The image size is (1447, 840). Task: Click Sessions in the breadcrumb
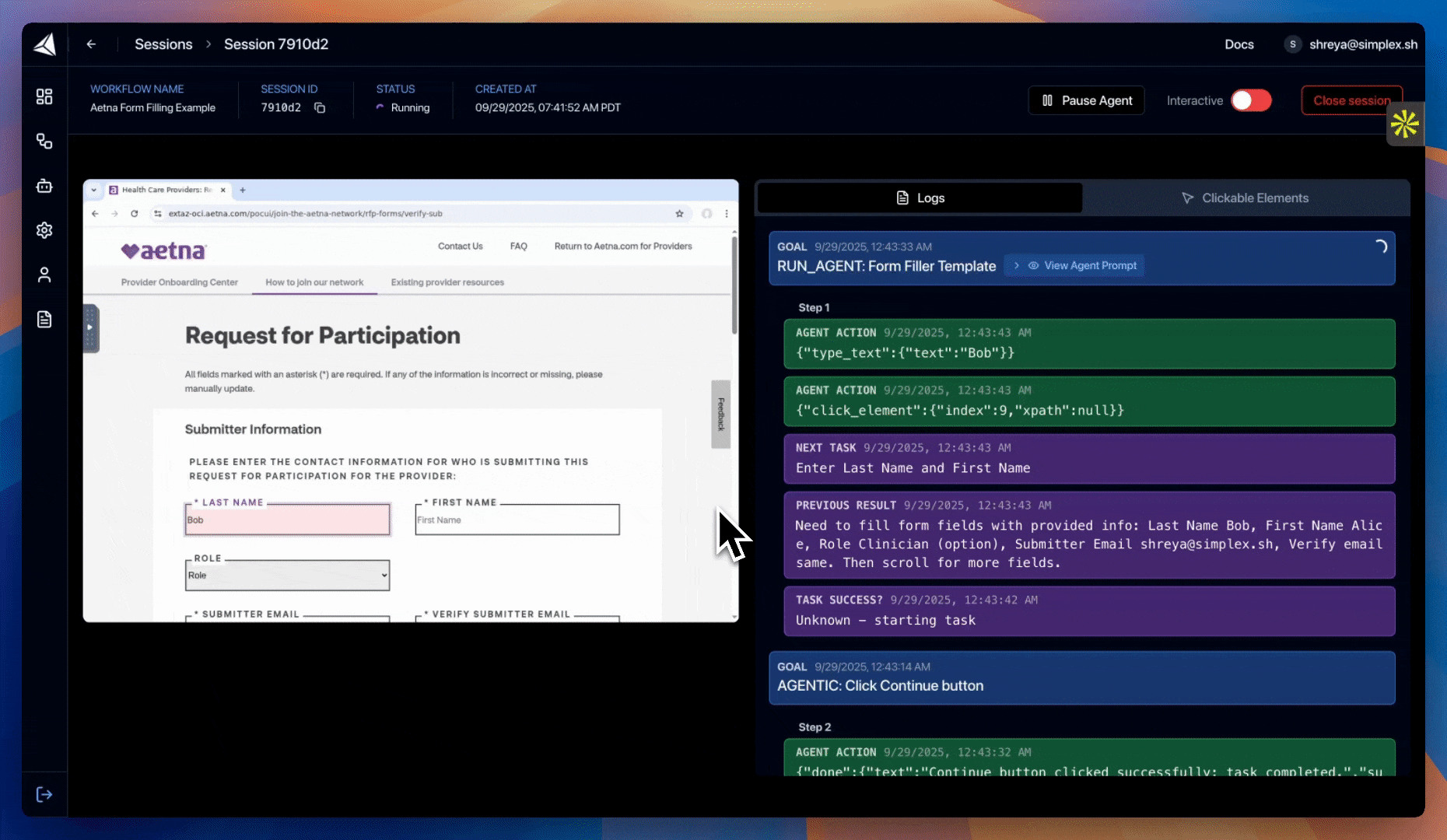pos(163,44)
